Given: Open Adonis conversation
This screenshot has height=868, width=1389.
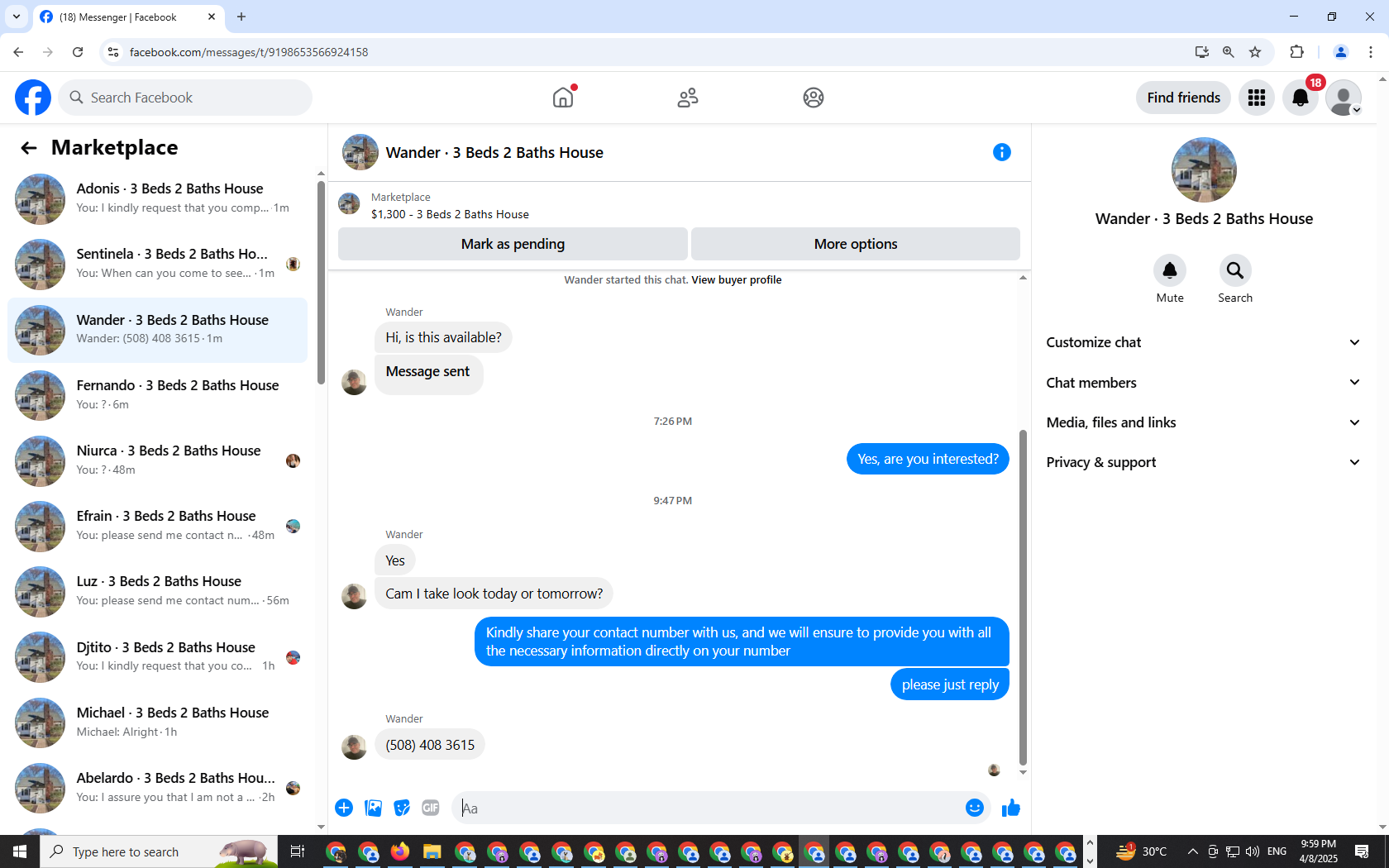Looking at the screenshot, I should (x=157, y=198).
